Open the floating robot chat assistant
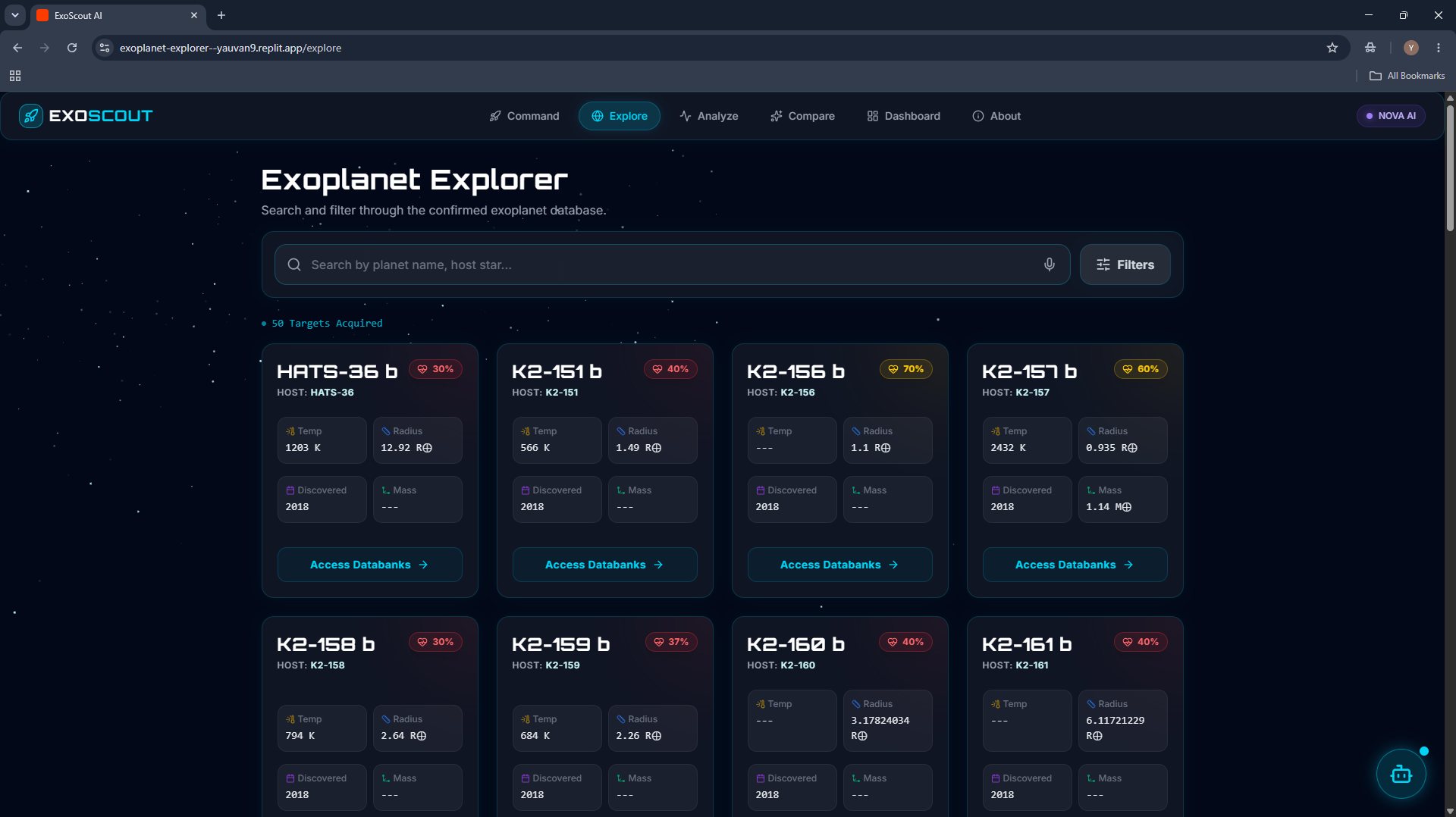1456x817 pixels. tap(1401, 774)
